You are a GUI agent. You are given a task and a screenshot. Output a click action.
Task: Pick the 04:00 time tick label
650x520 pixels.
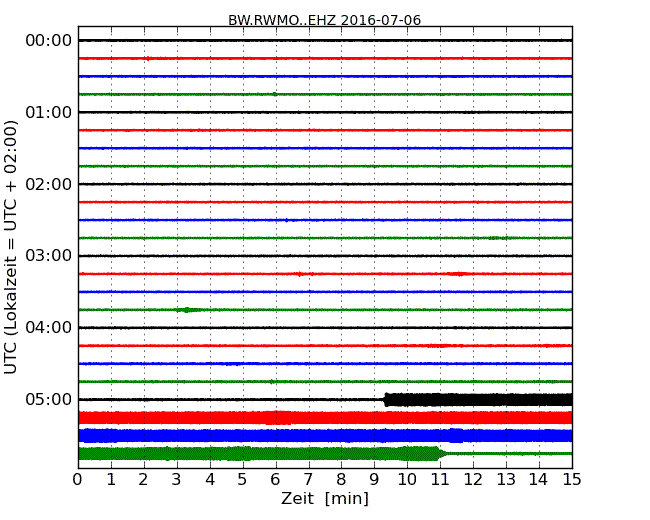pyautogui.click(x=49, y=328)
